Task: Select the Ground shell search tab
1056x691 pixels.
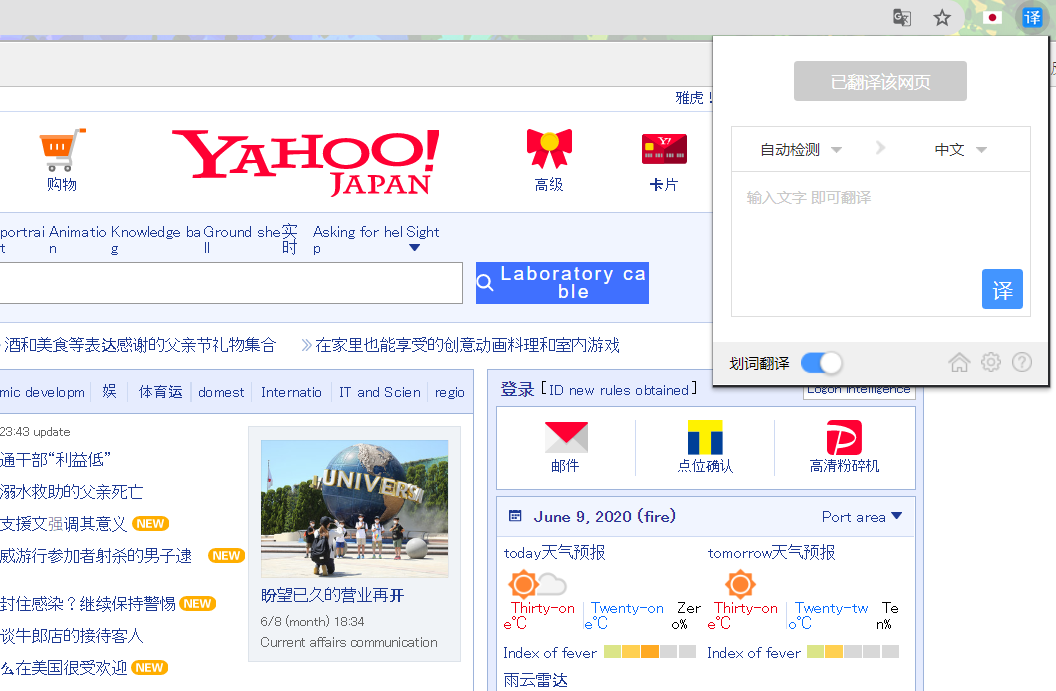Action: 241,239
